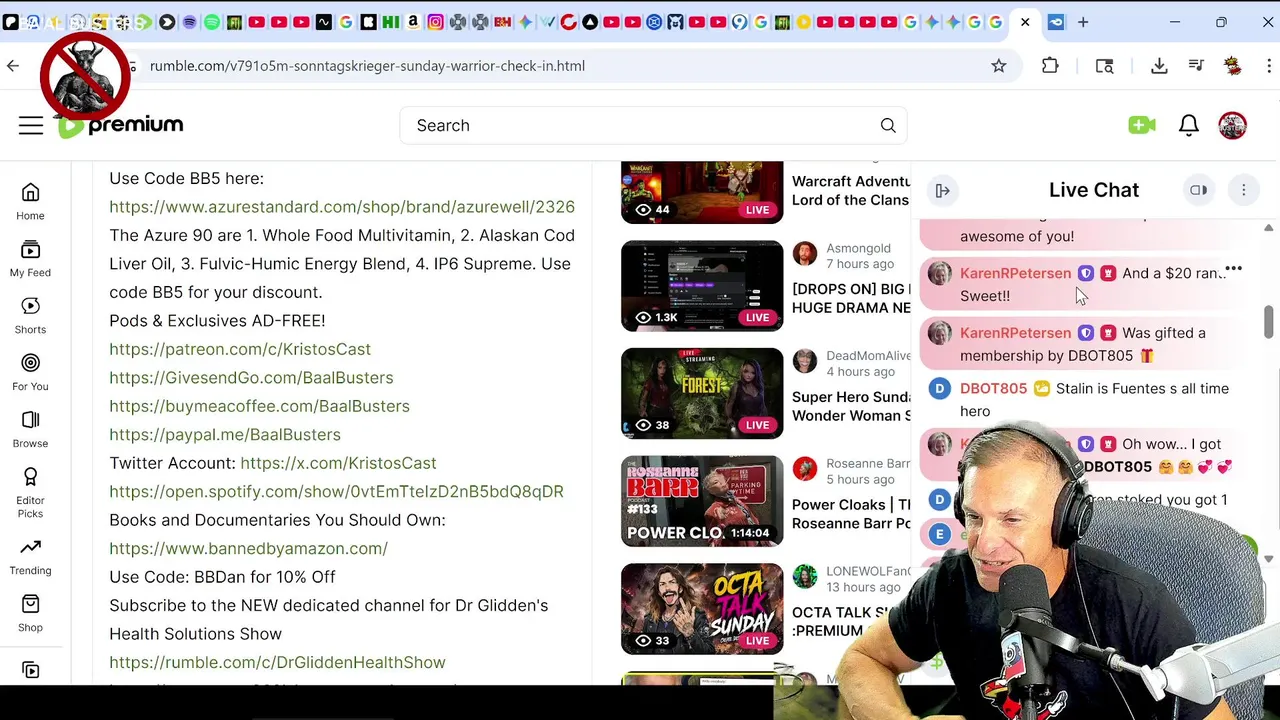Open the clipped sidebar item below Shop
This screenshot has height=720, width=1280.
pyautogui.click(x=30, y=670)
